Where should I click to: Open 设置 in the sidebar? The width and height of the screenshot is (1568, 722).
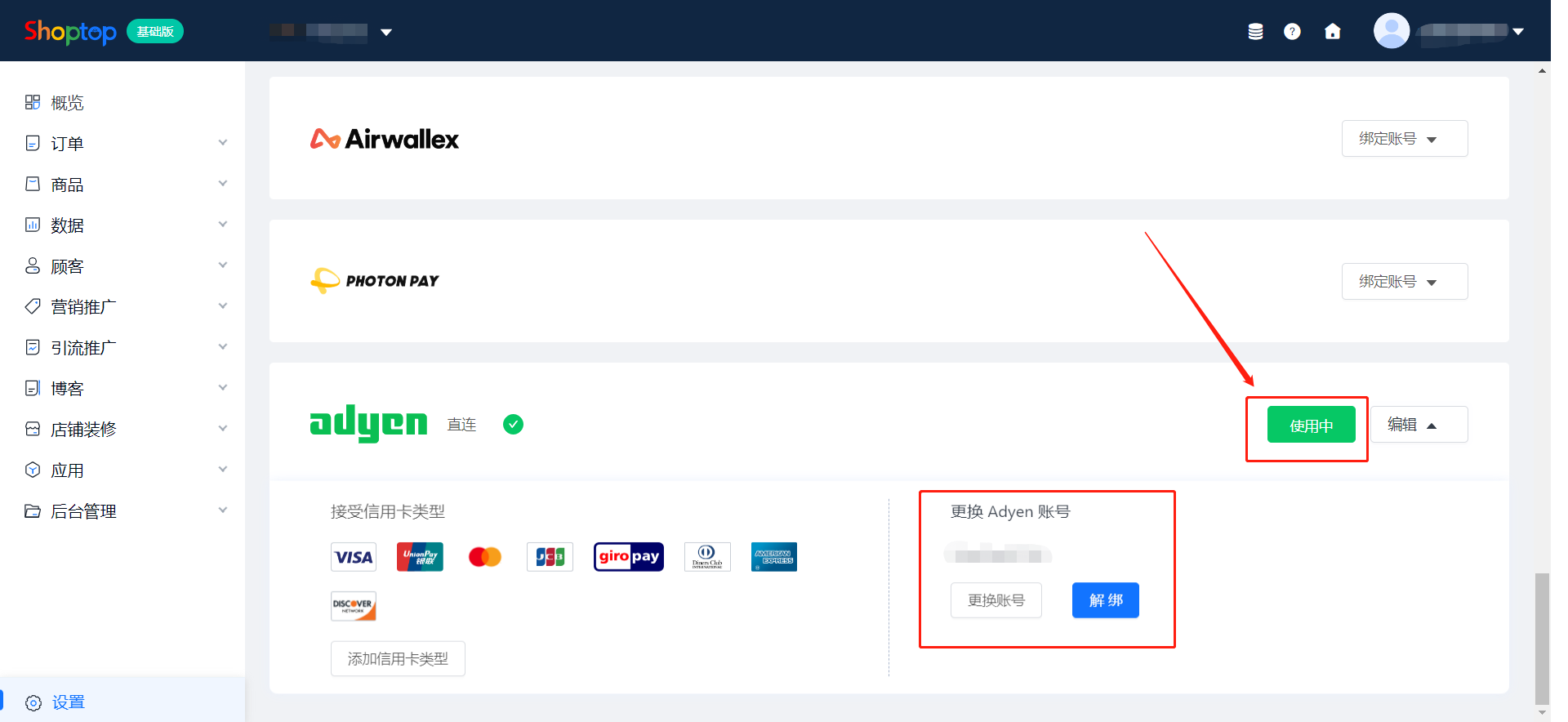(122, 702)
